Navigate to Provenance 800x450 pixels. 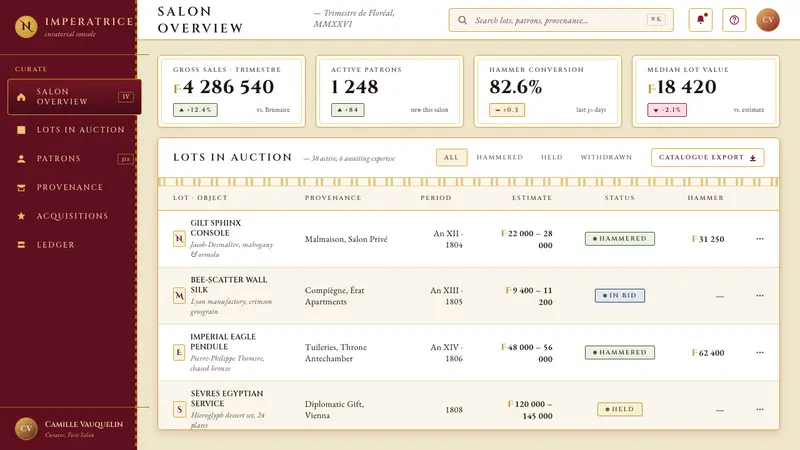tap(74, 187)
